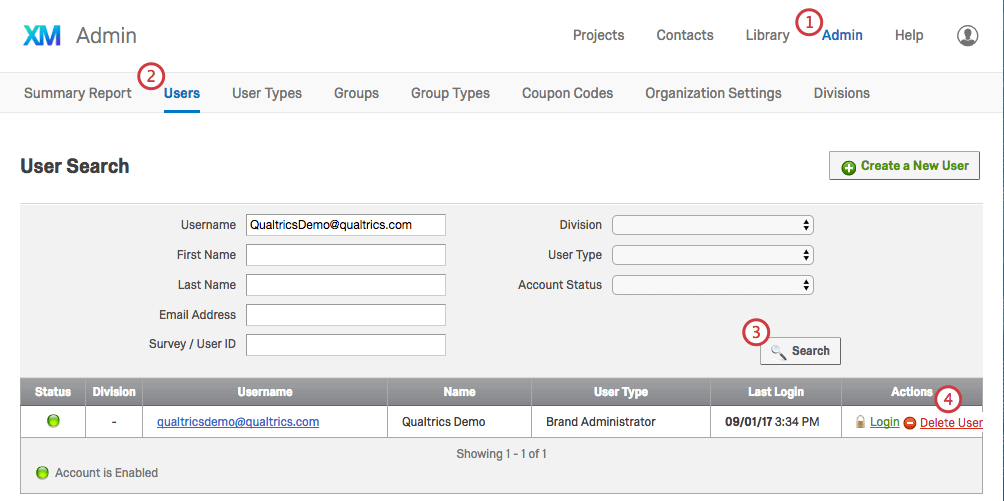Click the First Name input field
The image size is (1004, 501).
[346, 255]
